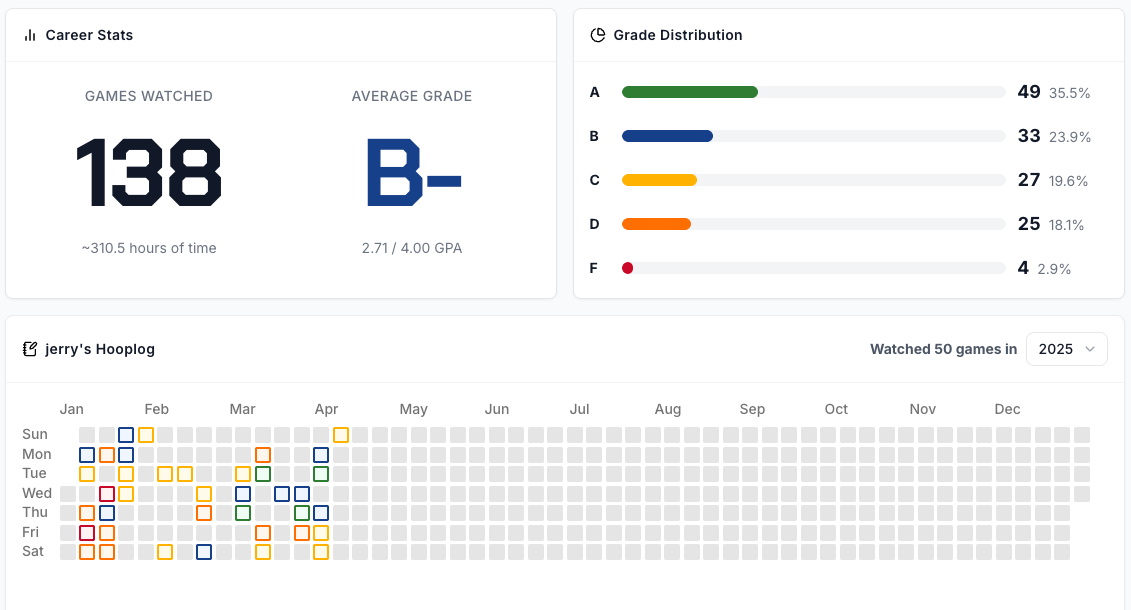Viewport: 1131px width, 610px height.
Task: Click the F grade count '4'
Action: 1023,268
